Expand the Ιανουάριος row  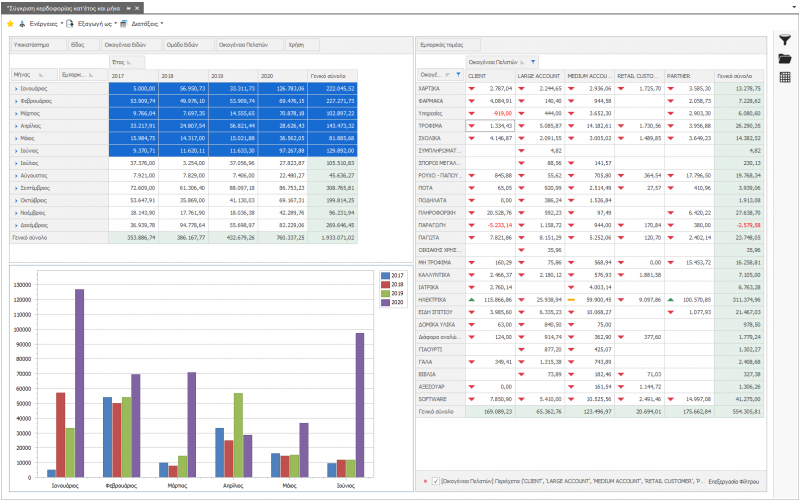(16, 89)
